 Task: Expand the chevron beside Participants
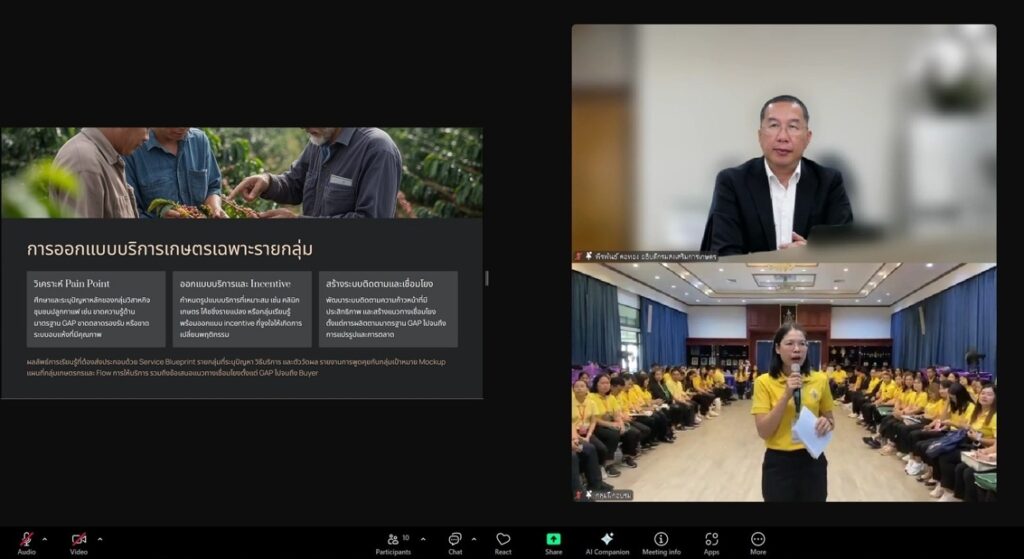click(422, 538)
